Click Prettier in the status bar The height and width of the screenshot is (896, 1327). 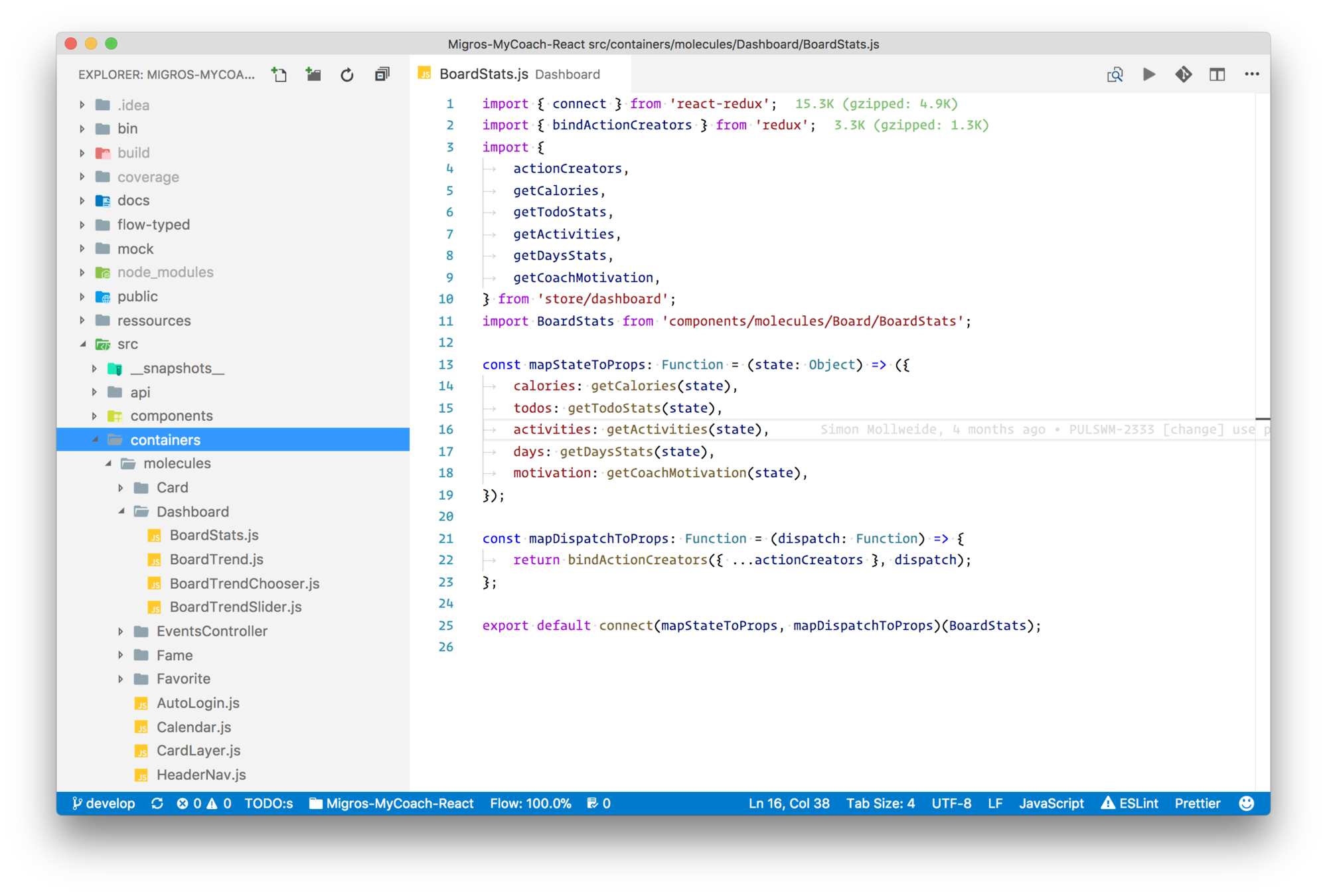point(1197,803)
